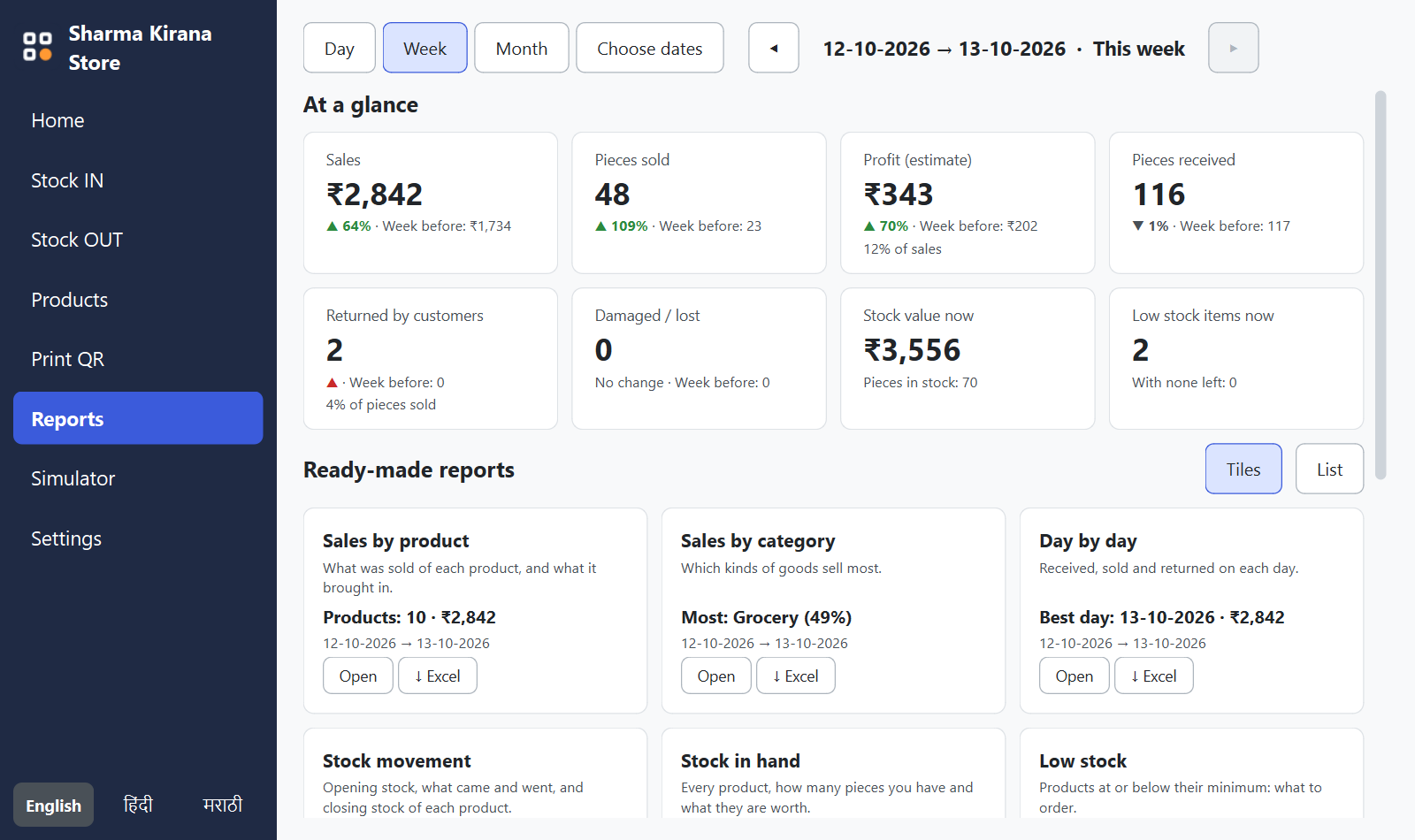The image size is (1415, 840).
Task: Click the 'Most: Grocery (49%)' text
Action: click(766, 617)
